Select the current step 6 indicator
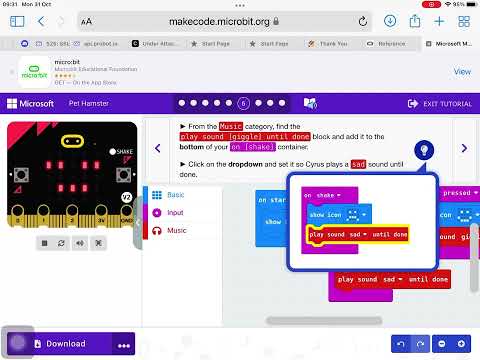Viewport: 480px width, 360px height. 243,103
